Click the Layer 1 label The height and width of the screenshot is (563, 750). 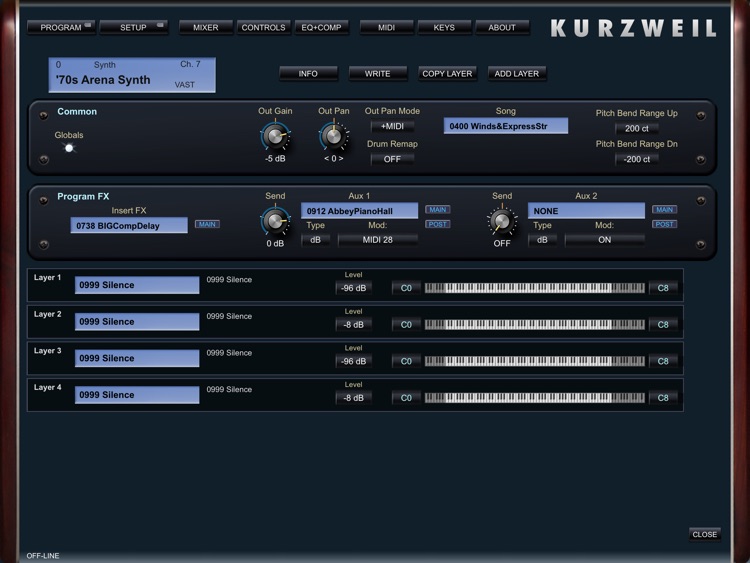(x=47, y=277)
